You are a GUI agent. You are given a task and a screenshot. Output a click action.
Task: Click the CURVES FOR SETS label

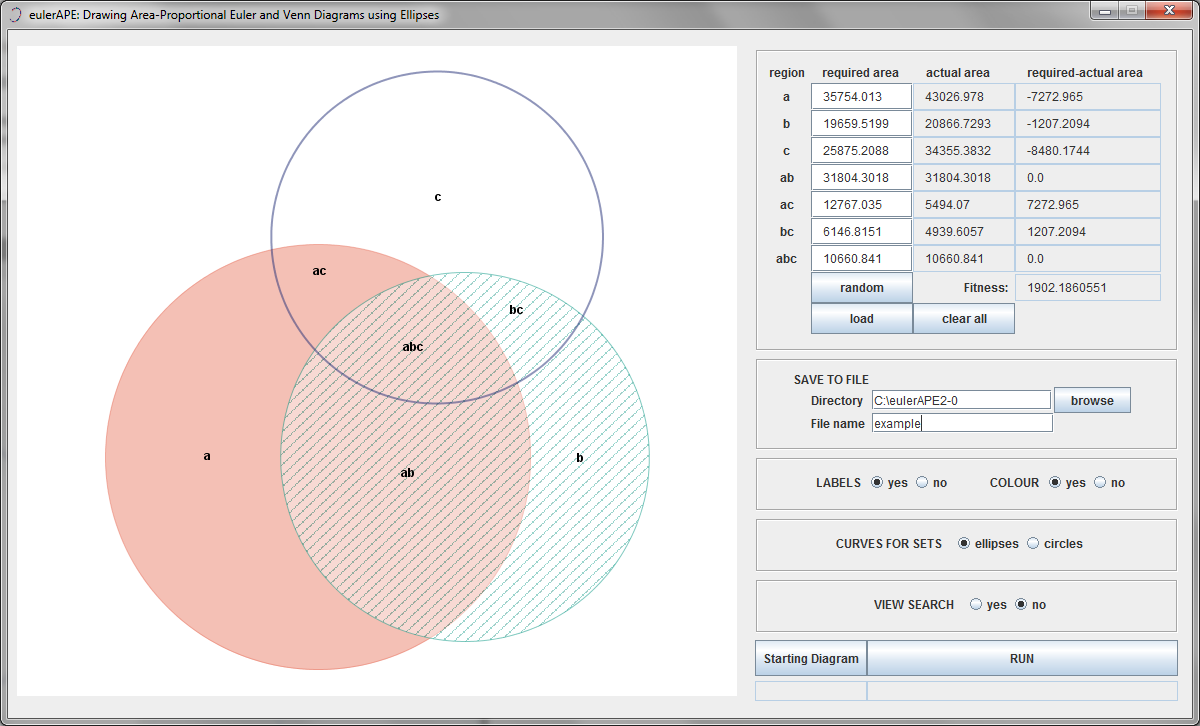pos(889,544)
